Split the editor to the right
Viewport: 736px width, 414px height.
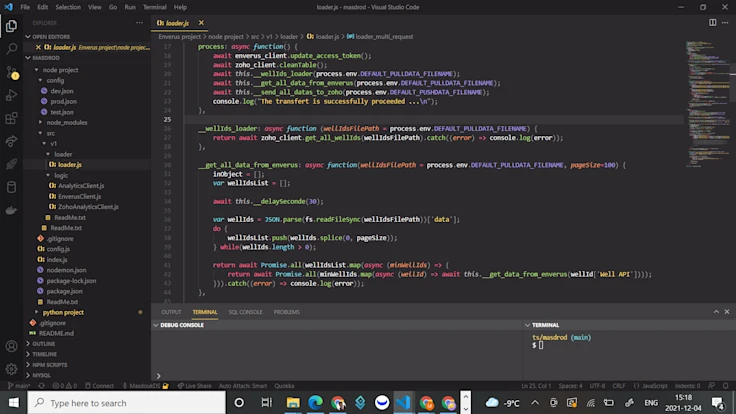click(713, 23)
